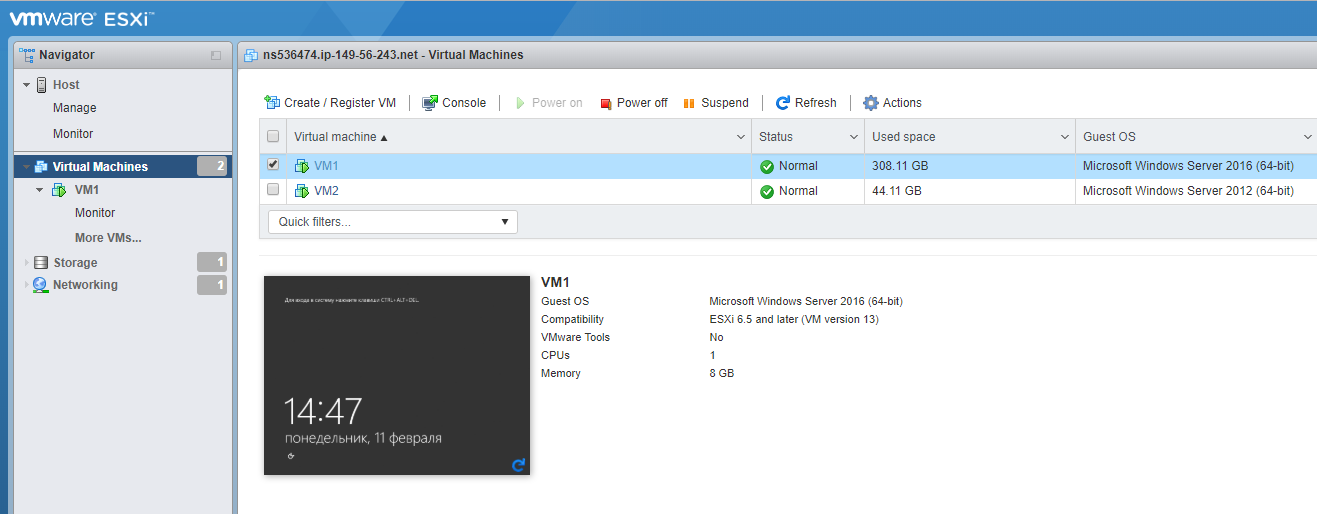Click the Power off button label

tap(642, 103)
